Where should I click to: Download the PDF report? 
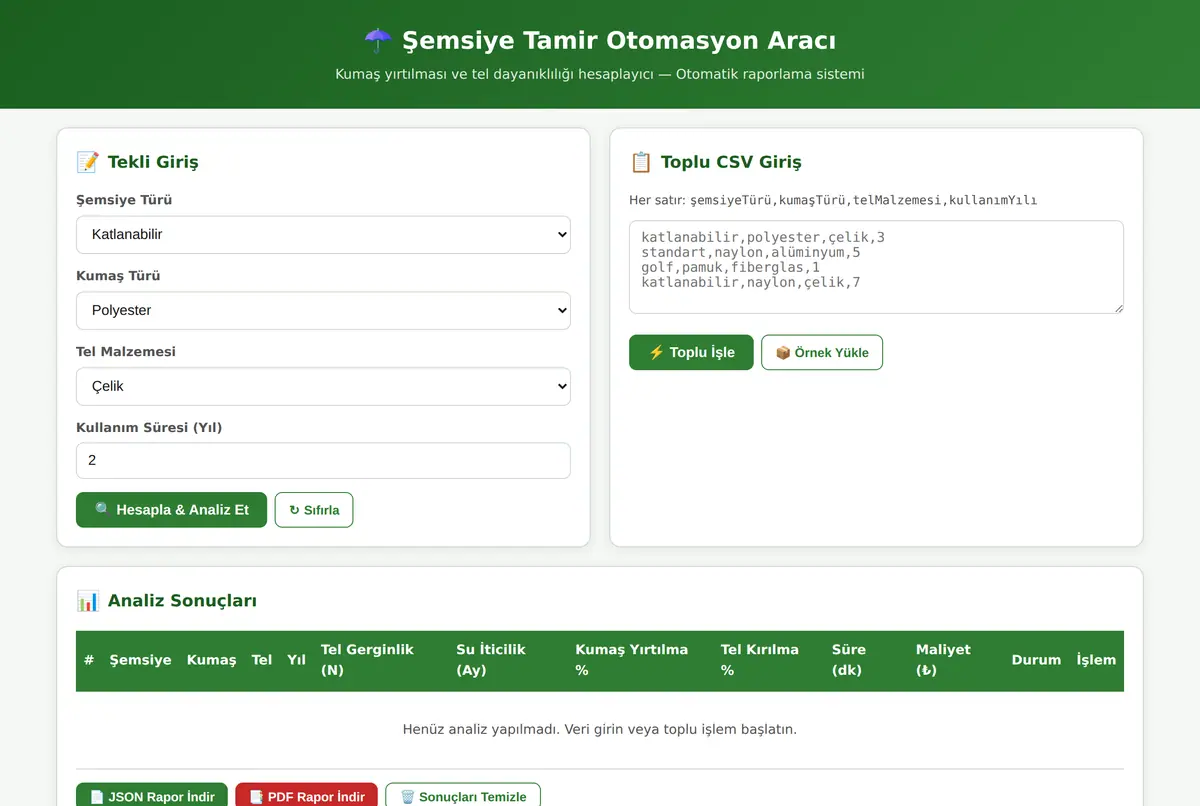click(307, 797)
